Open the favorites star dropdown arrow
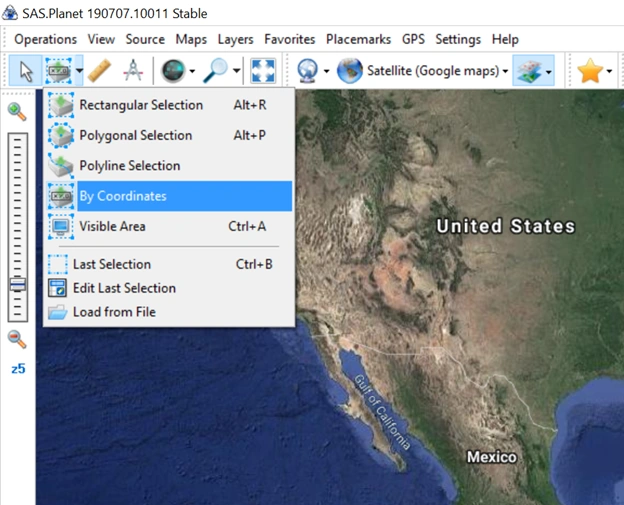 click(609, 71)
